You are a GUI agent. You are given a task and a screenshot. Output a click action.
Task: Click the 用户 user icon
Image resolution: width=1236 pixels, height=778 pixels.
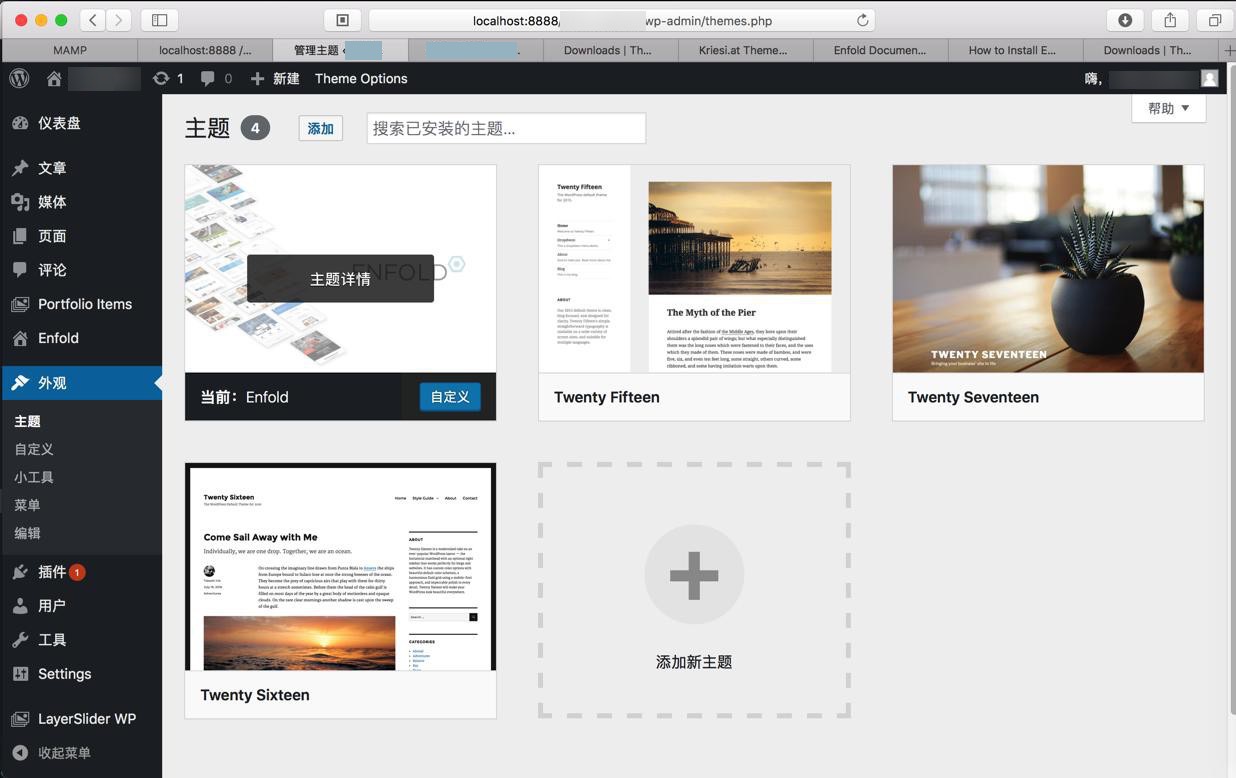tap(20, 606)
